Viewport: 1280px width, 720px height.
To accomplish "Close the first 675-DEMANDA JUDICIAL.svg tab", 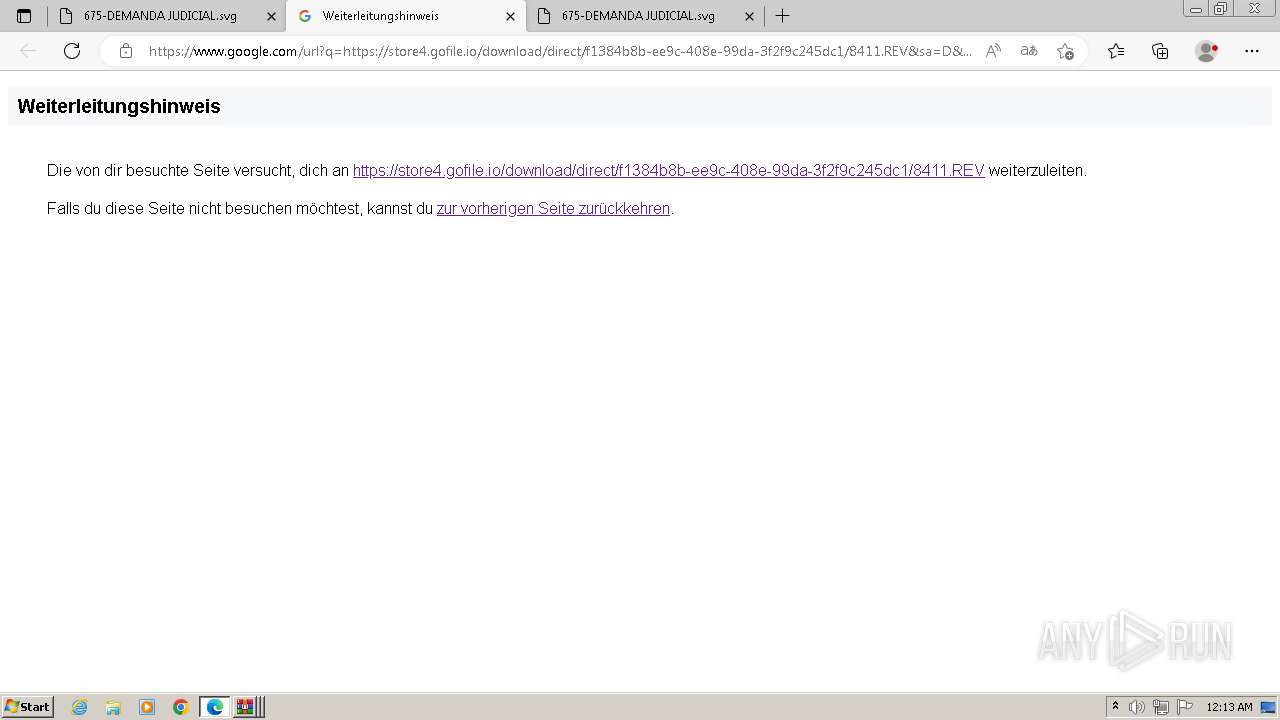I will [271, 16].
